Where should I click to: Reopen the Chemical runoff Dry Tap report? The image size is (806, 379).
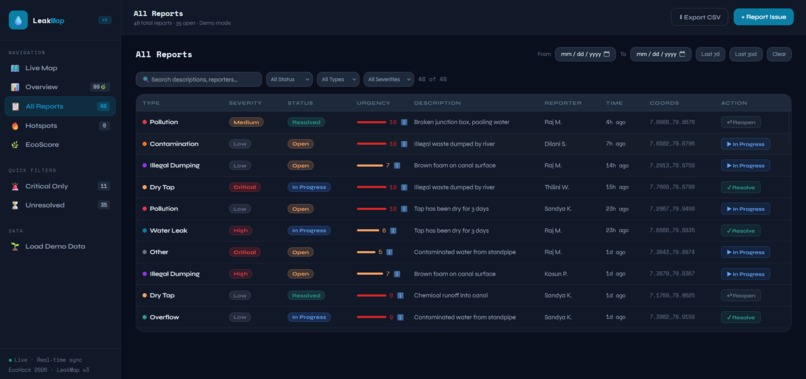[x=741, y=296]
